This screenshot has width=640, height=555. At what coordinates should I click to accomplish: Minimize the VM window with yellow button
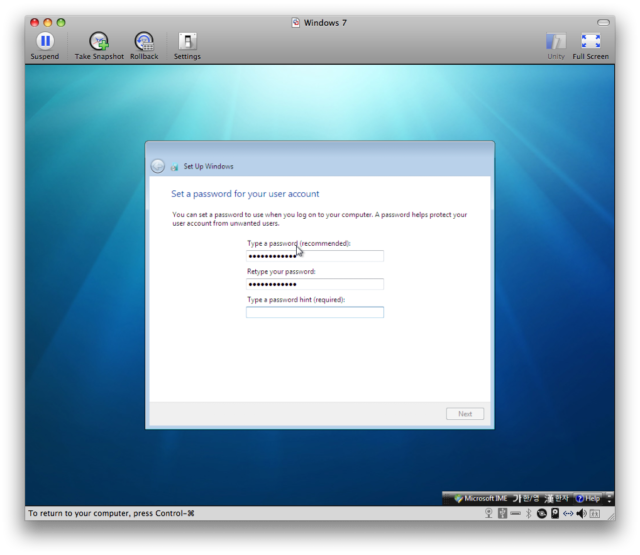[x=48, y=23]
